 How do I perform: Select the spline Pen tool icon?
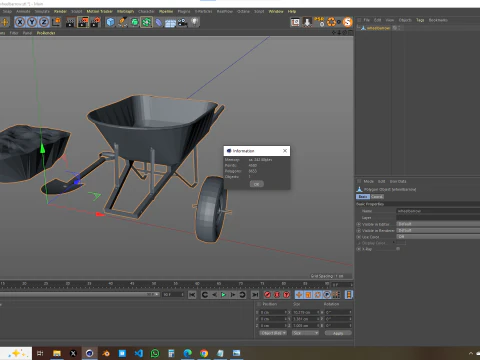tap(122, 22)
